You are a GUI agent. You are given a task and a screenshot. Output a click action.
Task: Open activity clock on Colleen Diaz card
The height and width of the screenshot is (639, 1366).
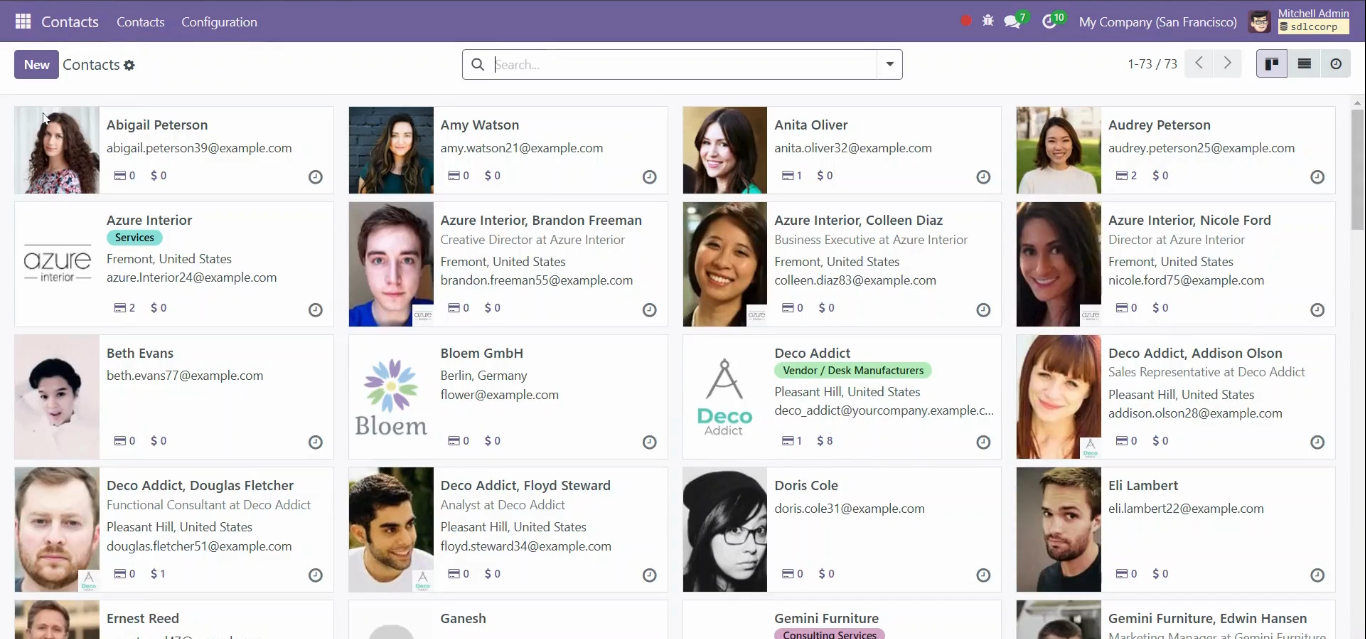click(983, 310)
